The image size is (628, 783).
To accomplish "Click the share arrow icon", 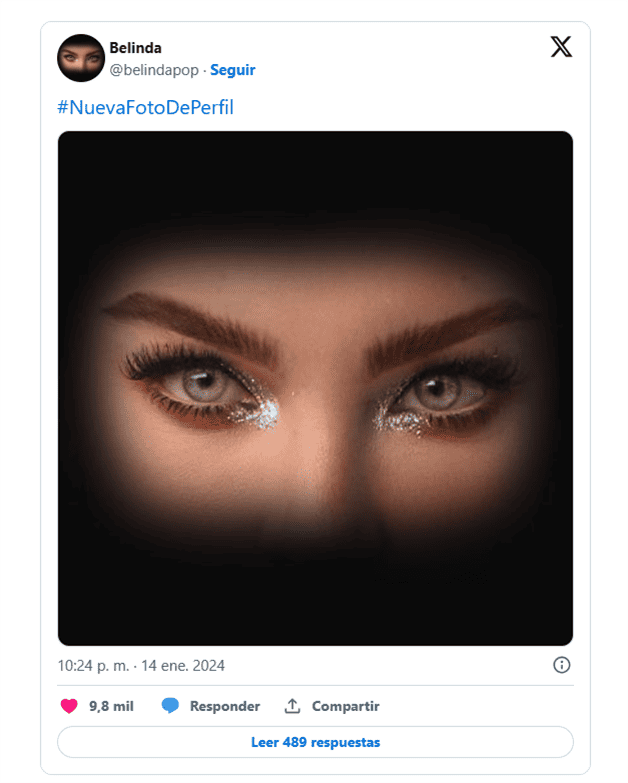I will tap(292, 706).
